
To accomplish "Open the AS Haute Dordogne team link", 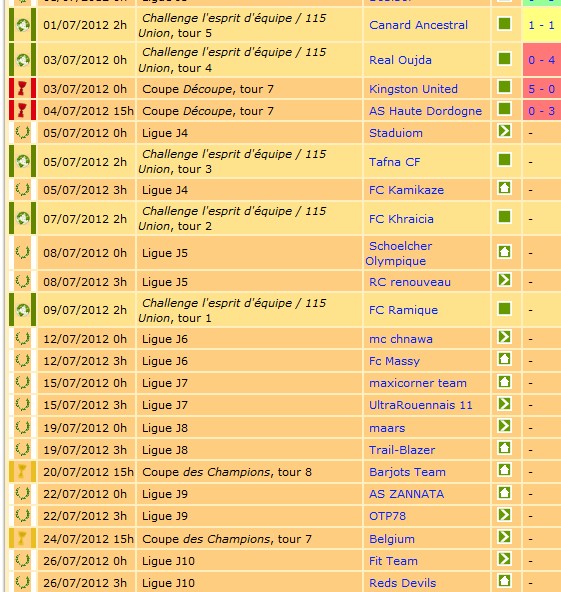I will (425, 111).
